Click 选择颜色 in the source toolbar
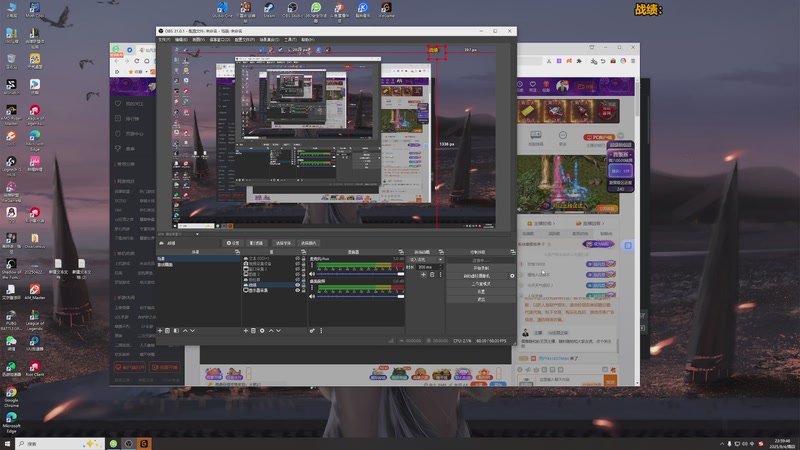Viewport: 800px width, 450px height. pos(309,243)
